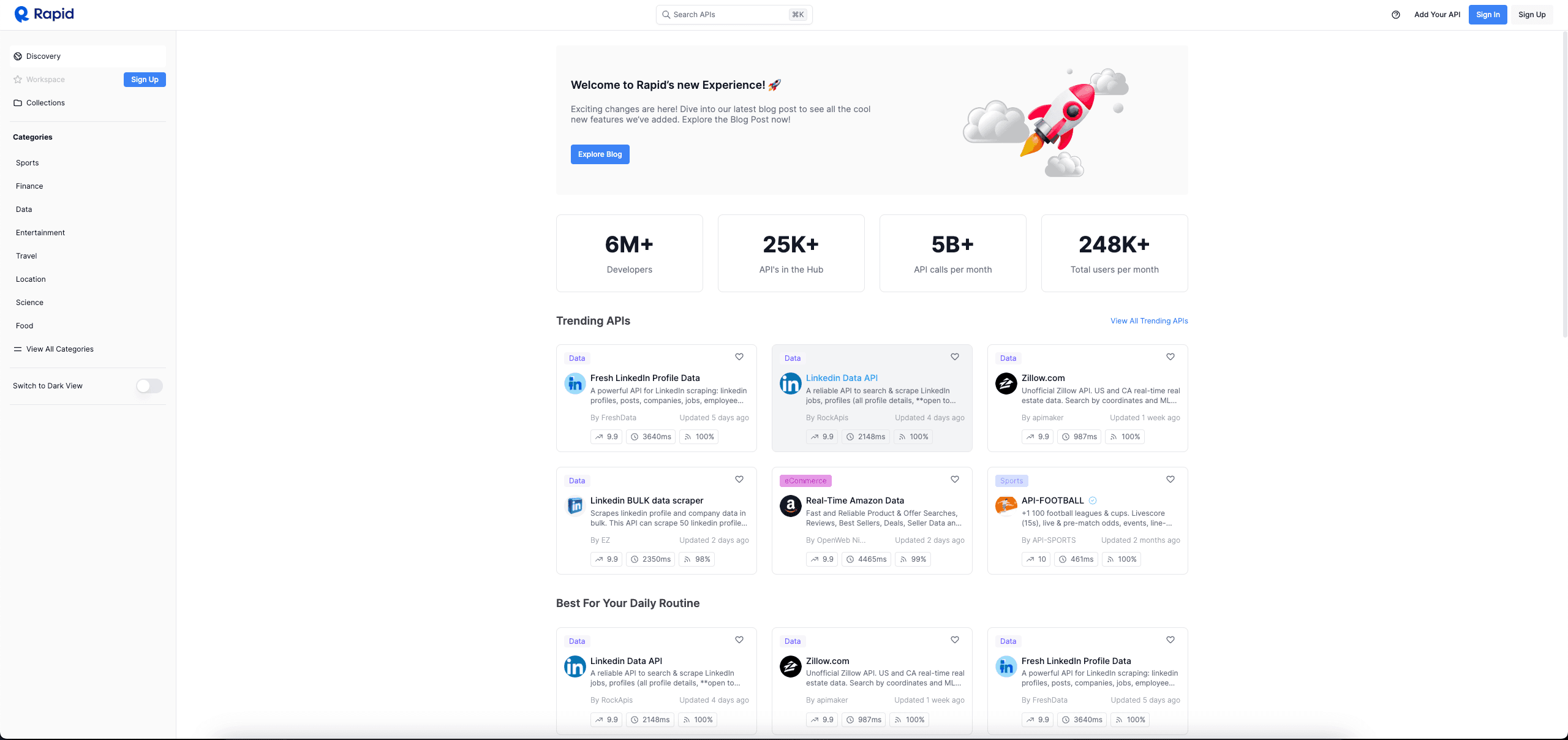Open the Travel category
Screen dimensions: 1568x740
(x=26, y=256)
